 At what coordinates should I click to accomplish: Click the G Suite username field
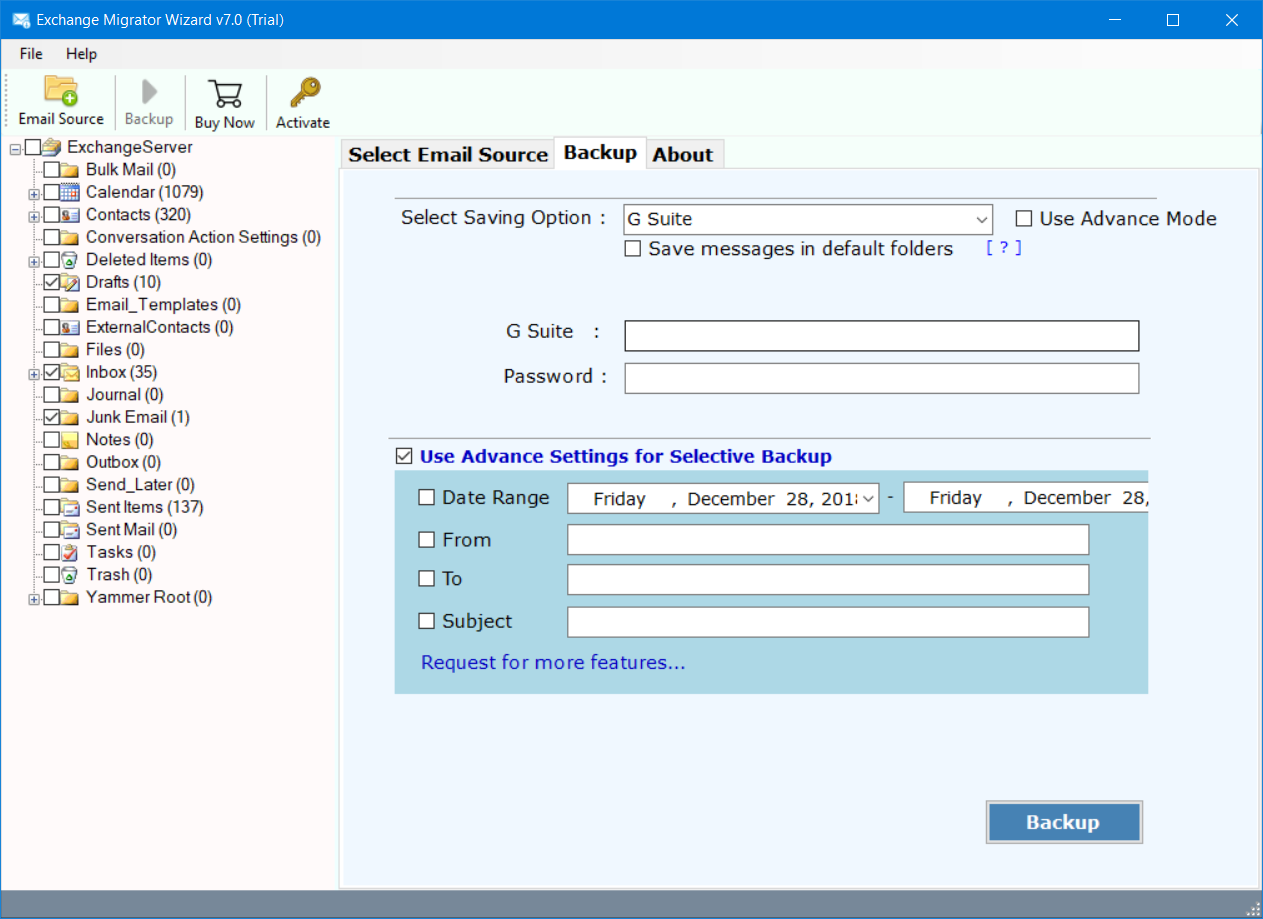(x=882, y=336)
